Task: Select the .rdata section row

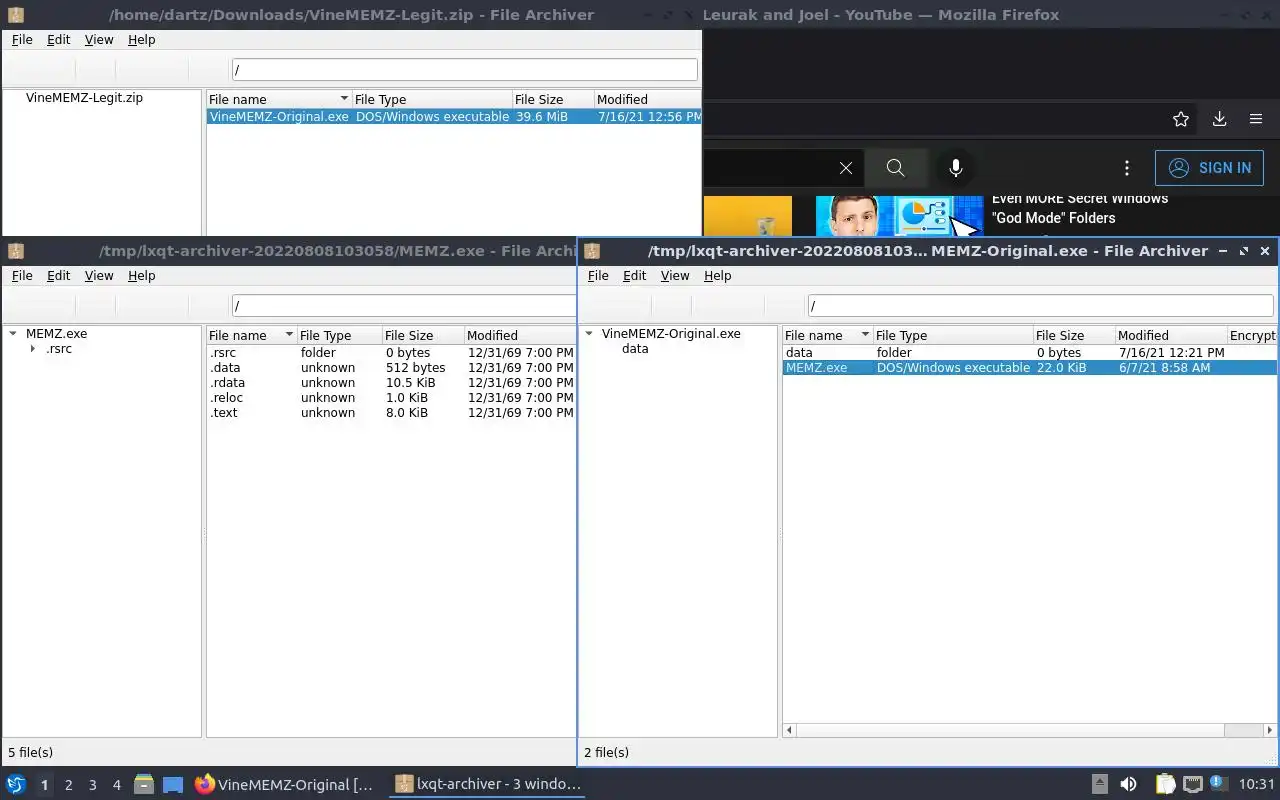Action: (391, 383)
